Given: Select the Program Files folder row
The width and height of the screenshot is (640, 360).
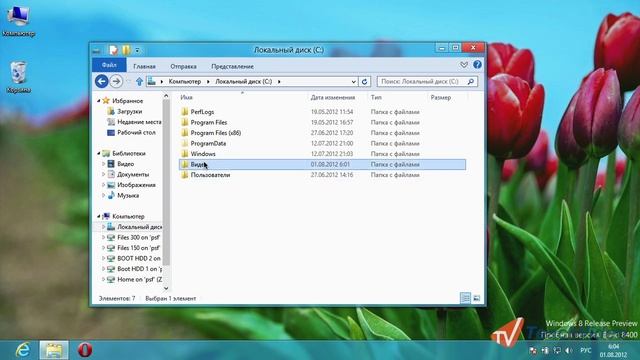Looking at the screenshot, I should click(322, 122).
